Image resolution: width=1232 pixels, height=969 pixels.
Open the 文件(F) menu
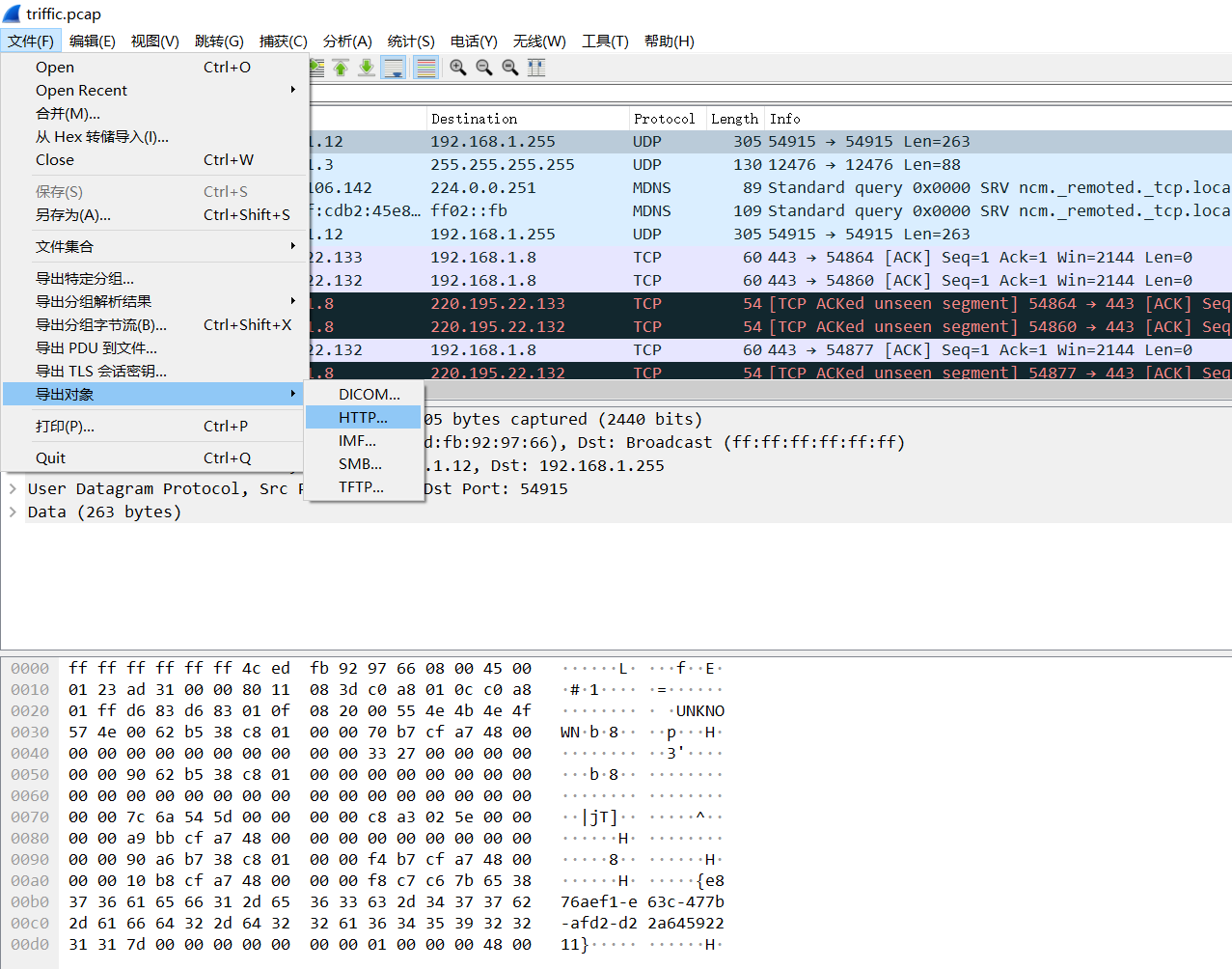31,41
